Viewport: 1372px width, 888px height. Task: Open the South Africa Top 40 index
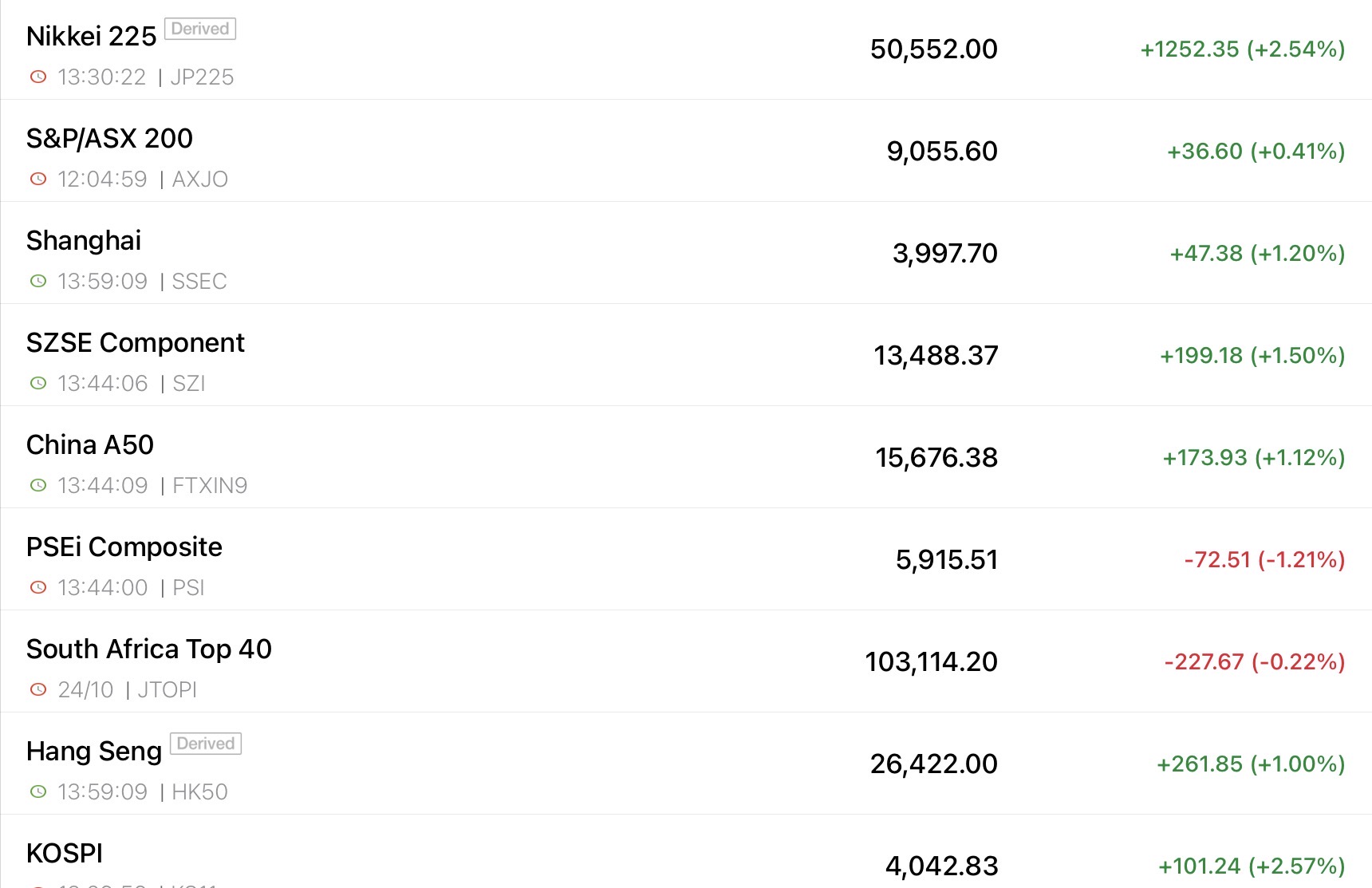[148, 649]
